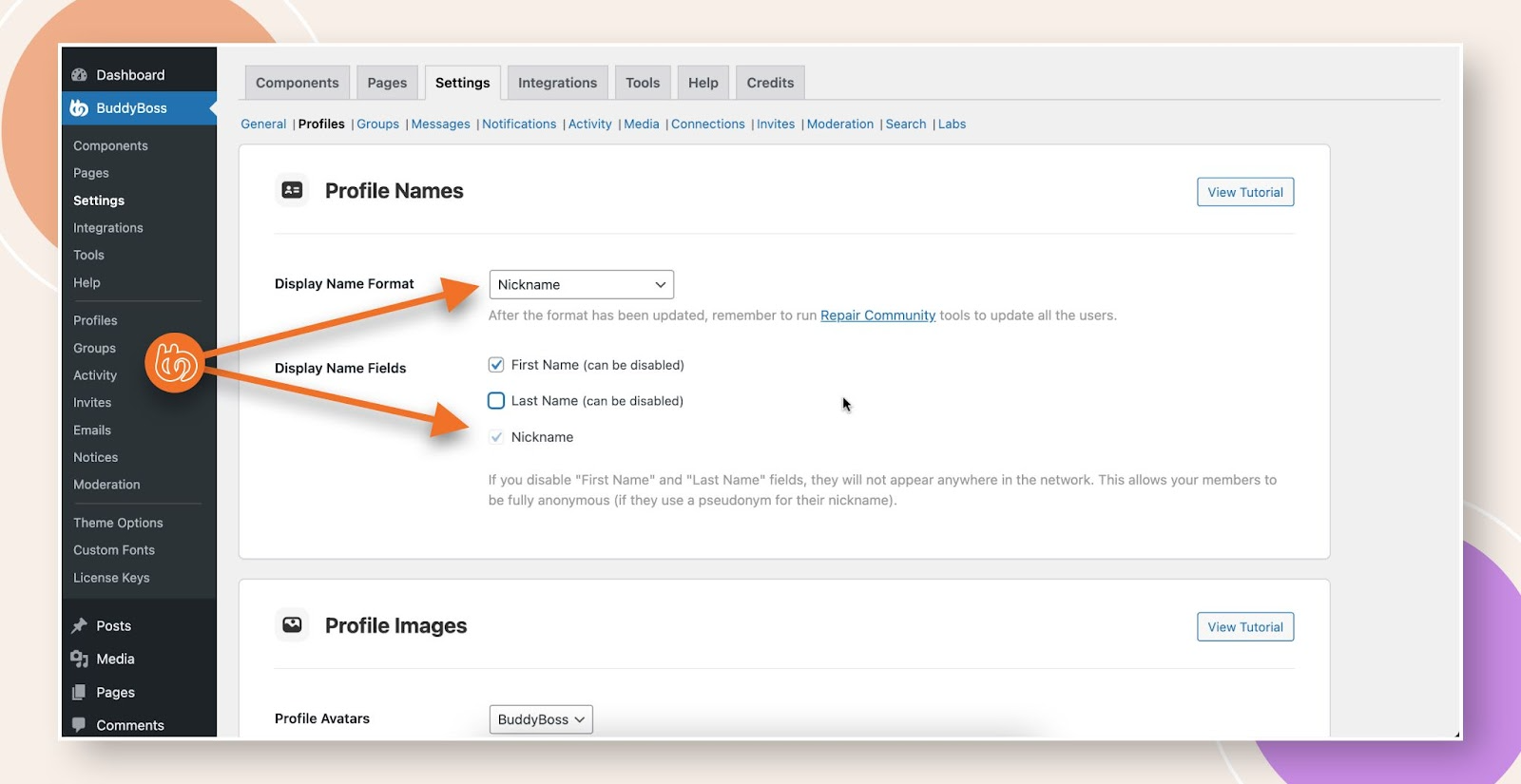Click View Tutorial for Profile Images
The width and height of the screenshot is (1521, 784).
[x=1245, y=627]
